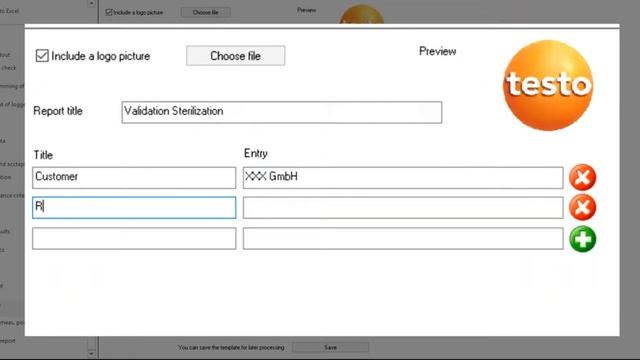Delete the second row starting with R
Image resolution: width=640 pixels, height=360 pixels.
582,207
